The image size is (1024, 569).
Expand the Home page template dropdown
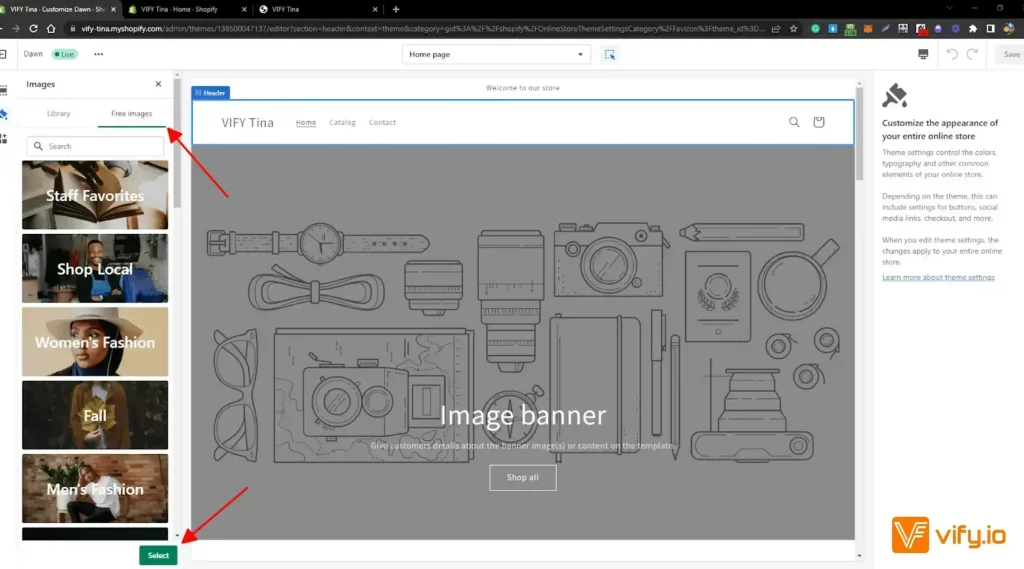pos(496,54)
